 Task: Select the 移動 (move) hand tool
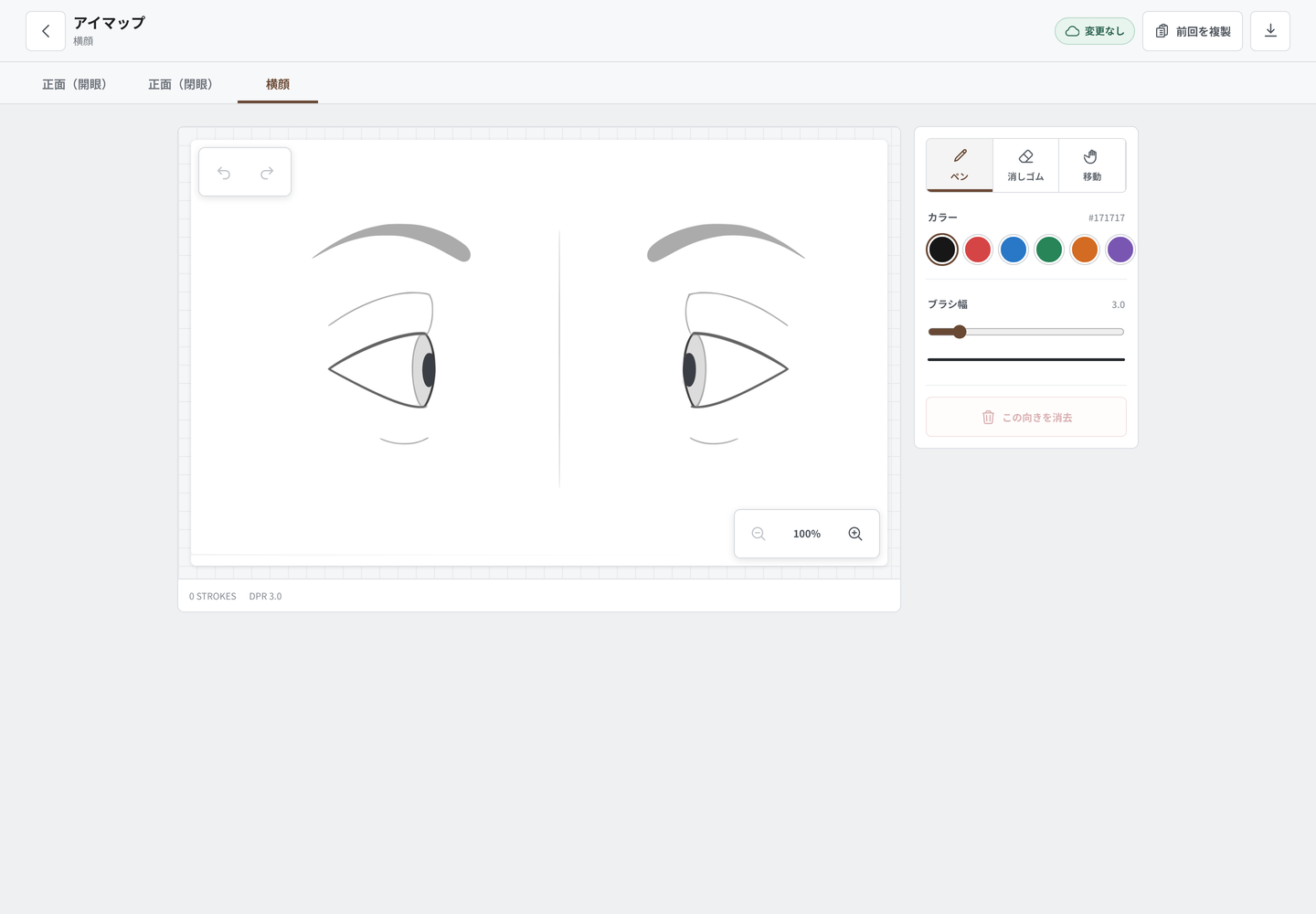(1092, 165)
